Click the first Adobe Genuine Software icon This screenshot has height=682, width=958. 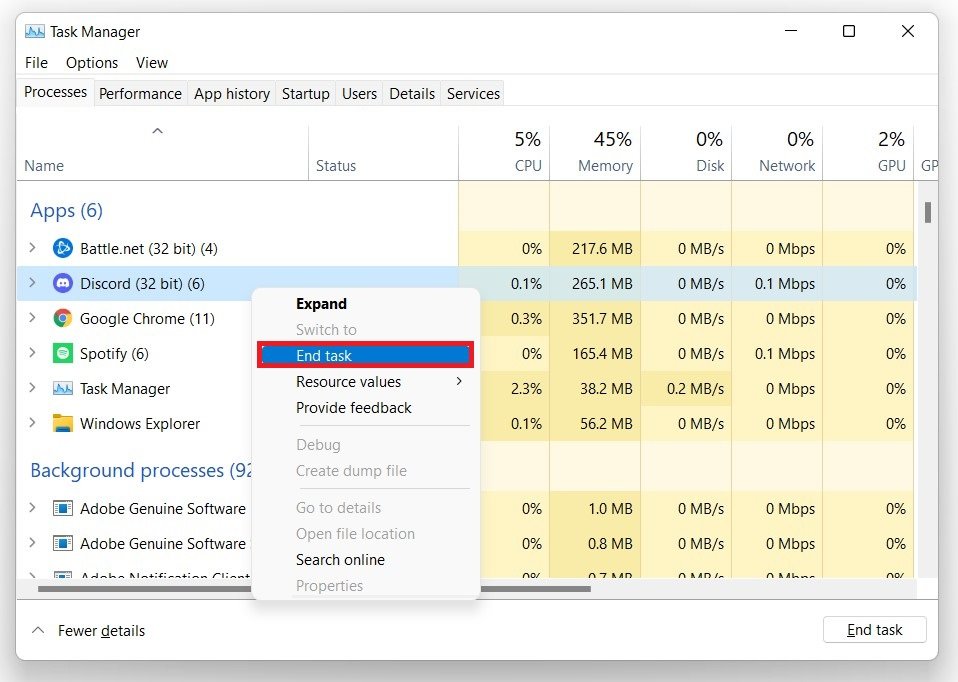62,509
